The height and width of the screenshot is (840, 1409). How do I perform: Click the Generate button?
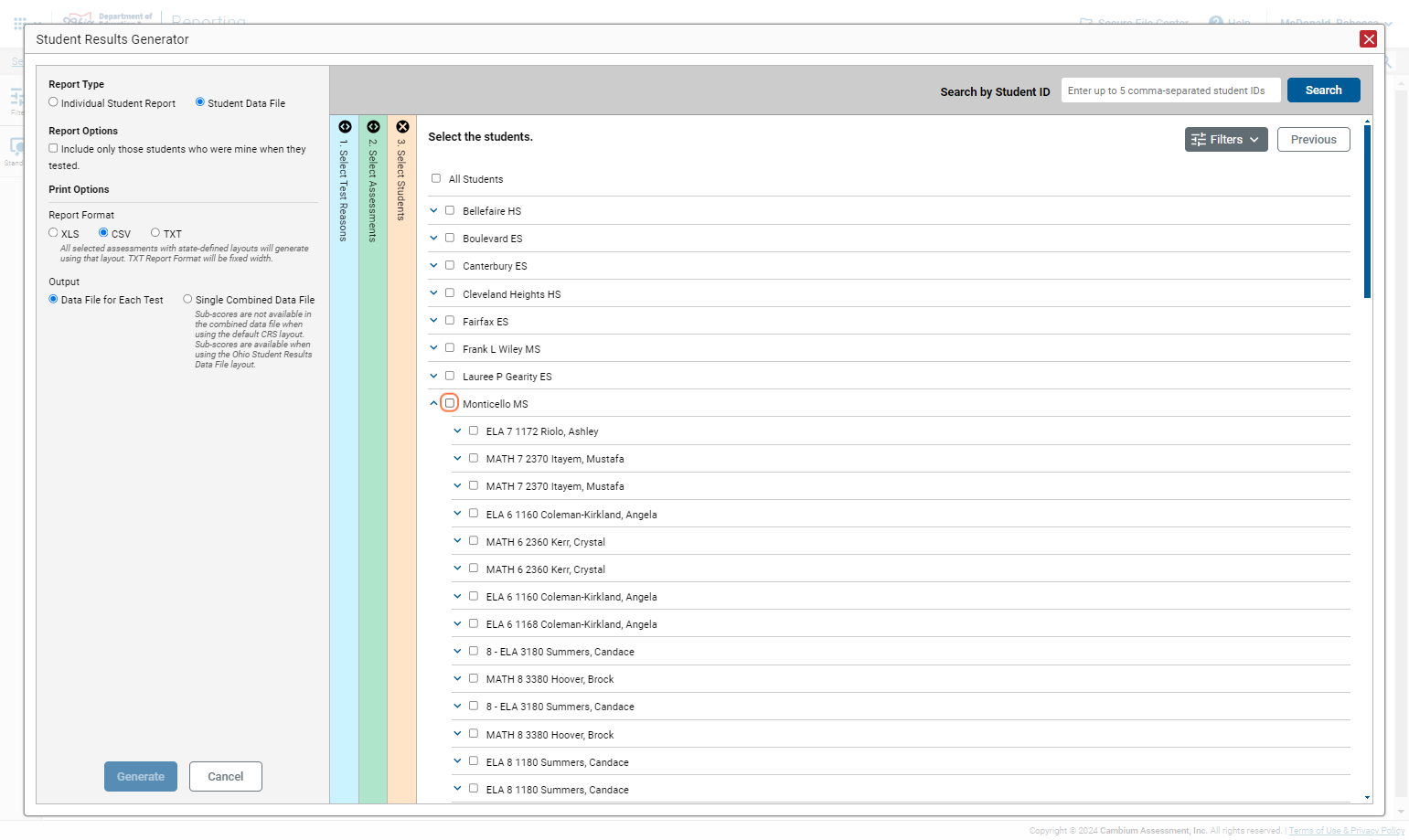click(x=141, y=777)
